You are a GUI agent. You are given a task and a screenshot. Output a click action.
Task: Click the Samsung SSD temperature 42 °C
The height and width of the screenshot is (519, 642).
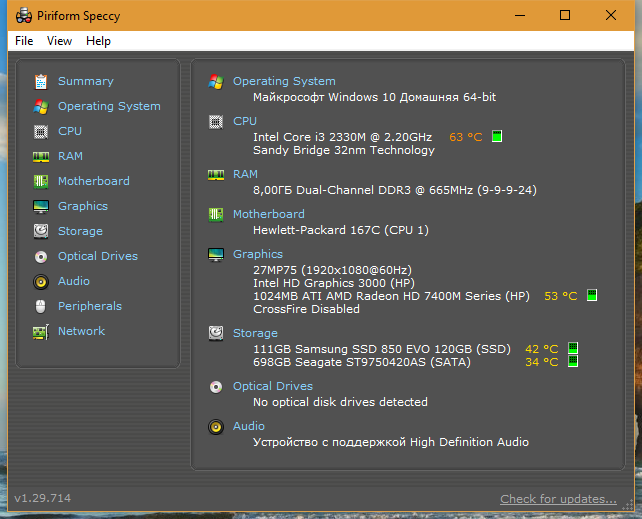[x=542, y=349]
